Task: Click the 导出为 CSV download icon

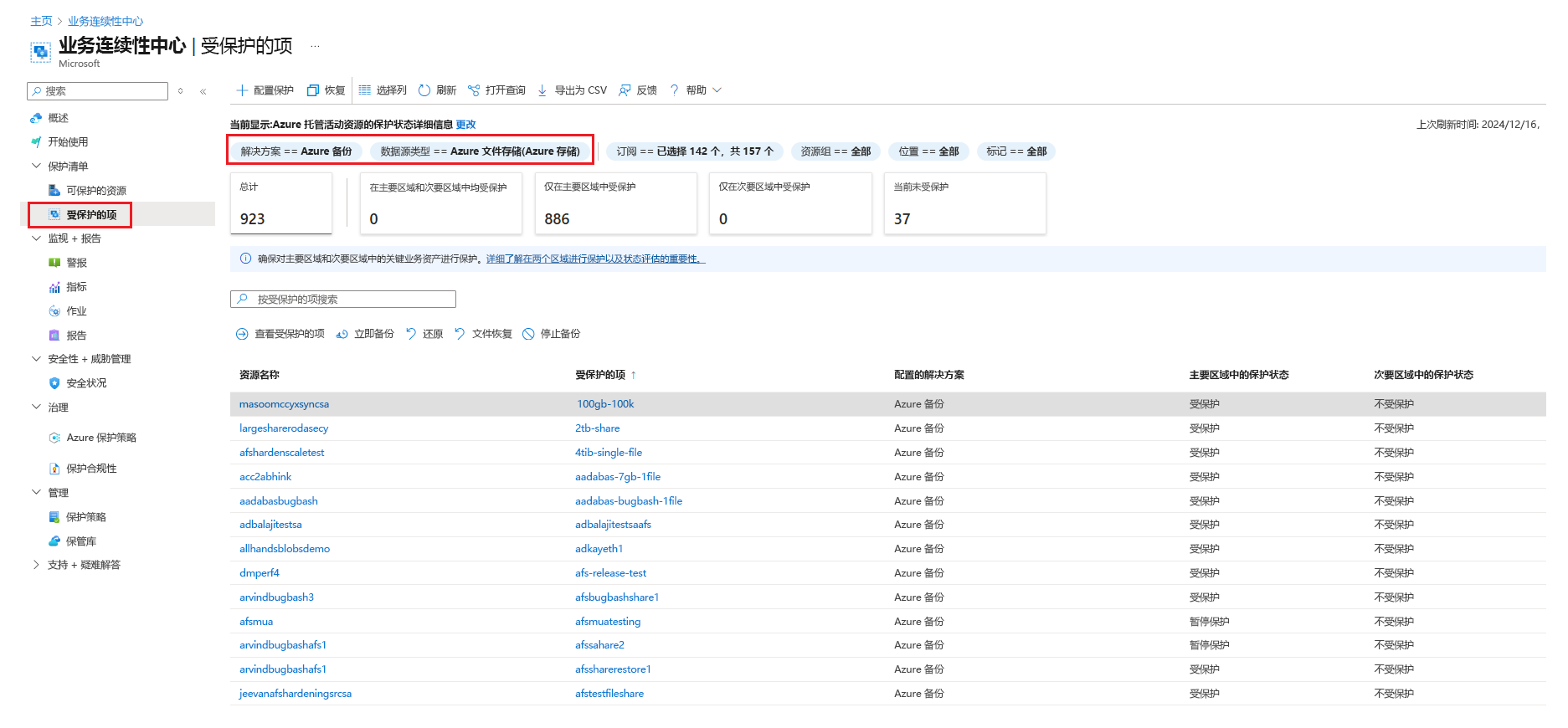Action: tap(542, 90)
